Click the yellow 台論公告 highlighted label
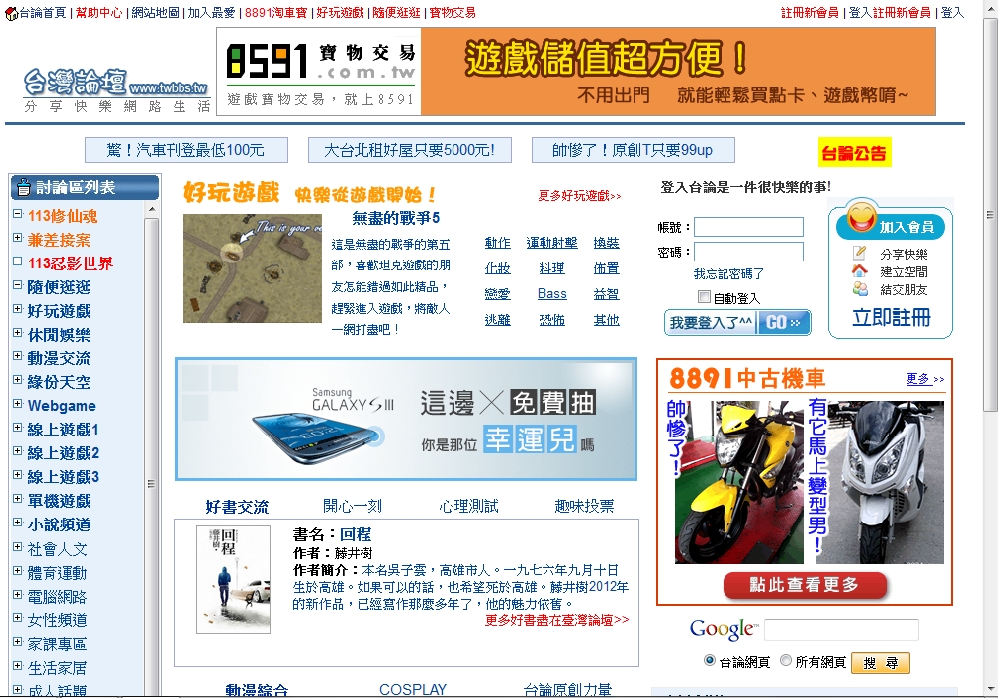The height and width of the screenshot is (698, 998). [x=854, y=153]
